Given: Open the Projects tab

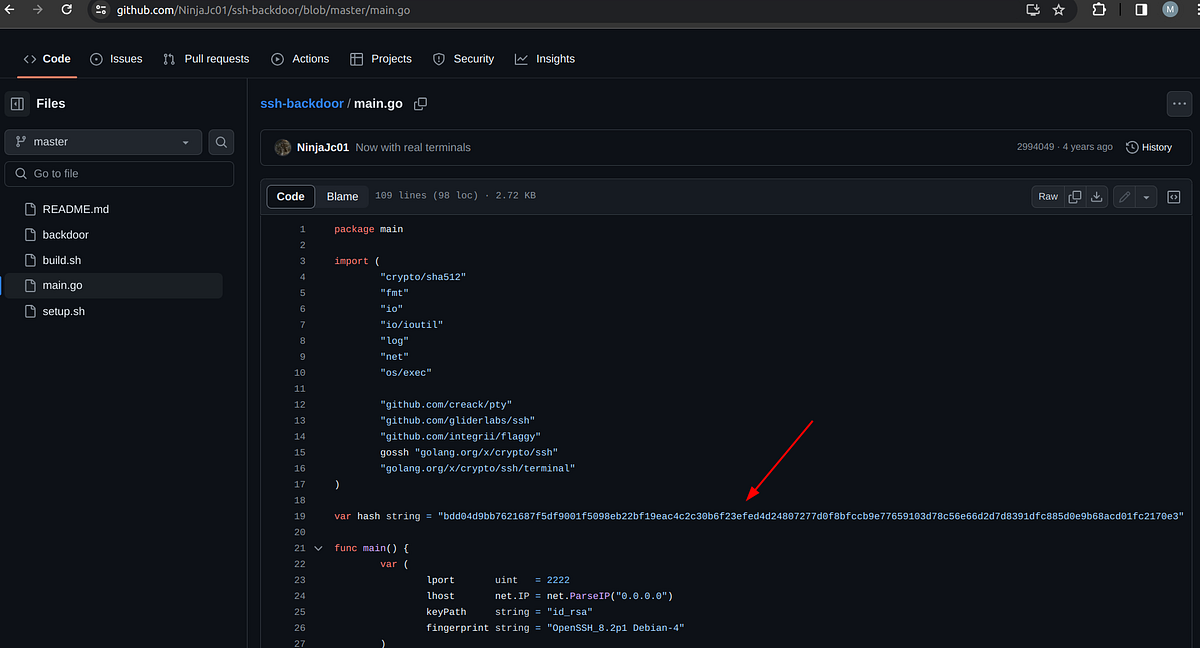Looking at the screenshot, I should coord(381,59).
